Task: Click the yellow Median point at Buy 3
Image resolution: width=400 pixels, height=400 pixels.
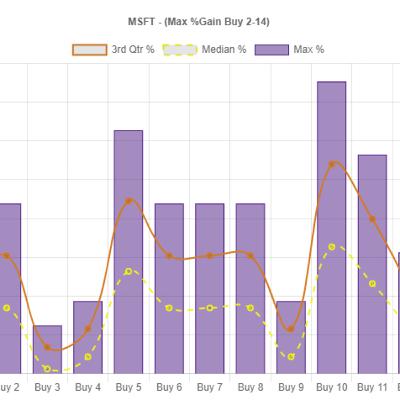Action: coord(47,369)
